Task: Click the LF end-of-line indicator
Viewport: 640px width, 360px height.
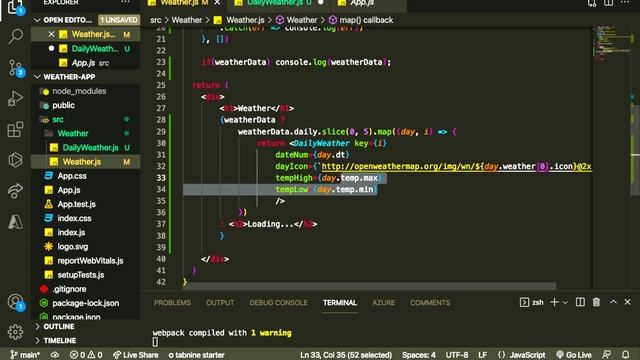Action: point(482,355)
